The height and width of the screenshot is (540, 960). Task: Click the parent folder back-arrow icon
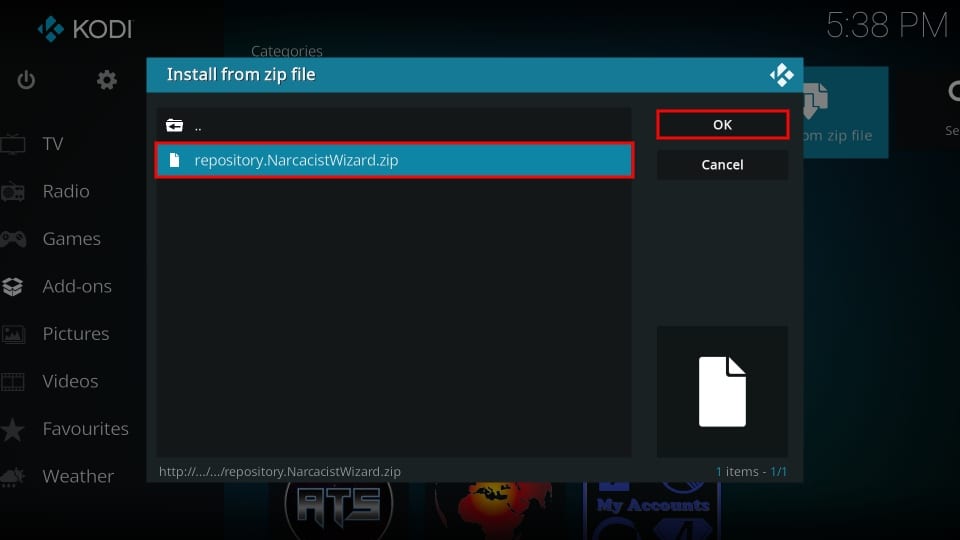(x=174, y=126)
